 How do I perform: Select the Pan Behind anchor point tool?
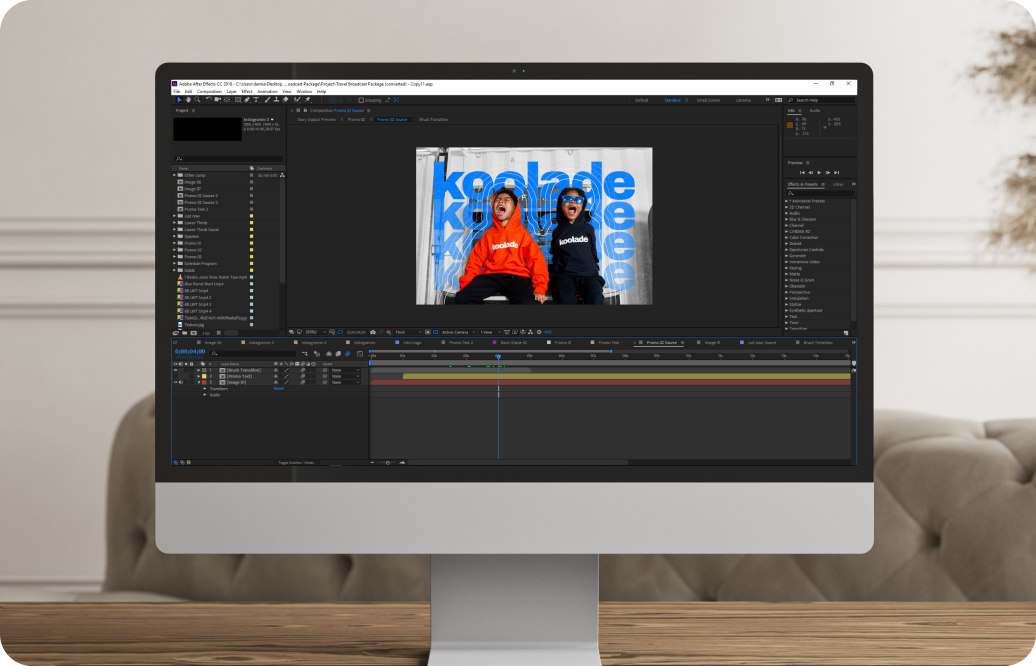(227, 100)
